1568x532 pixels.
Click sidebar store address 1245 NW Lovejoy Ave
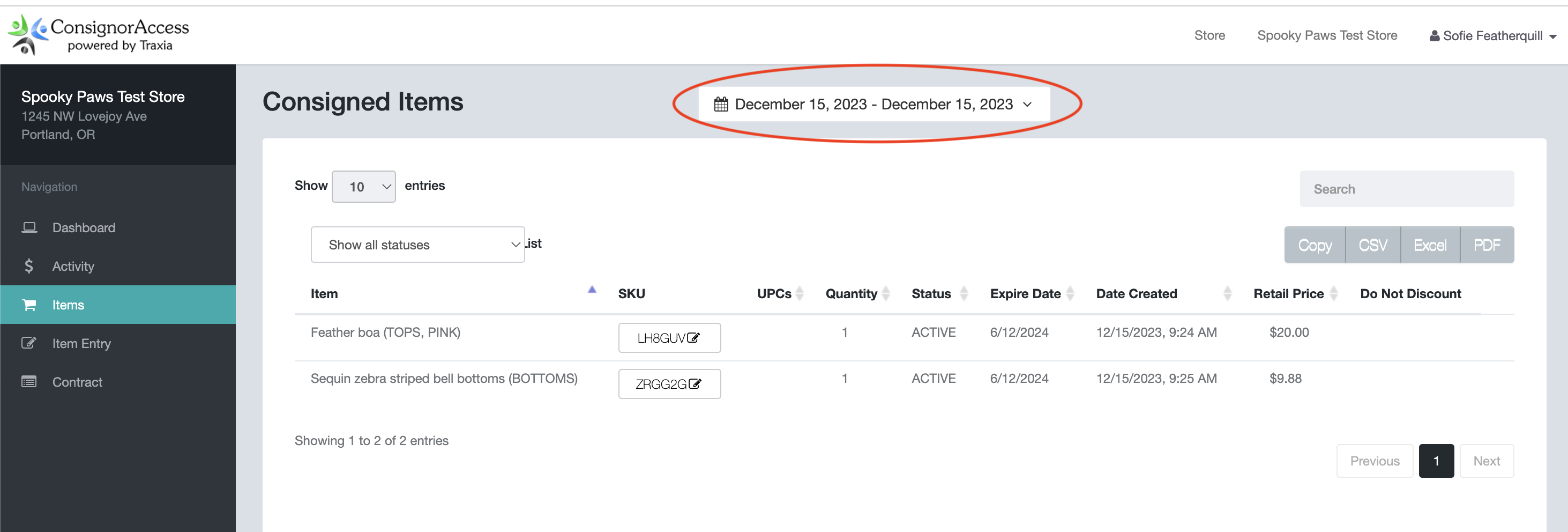[84, 116]
